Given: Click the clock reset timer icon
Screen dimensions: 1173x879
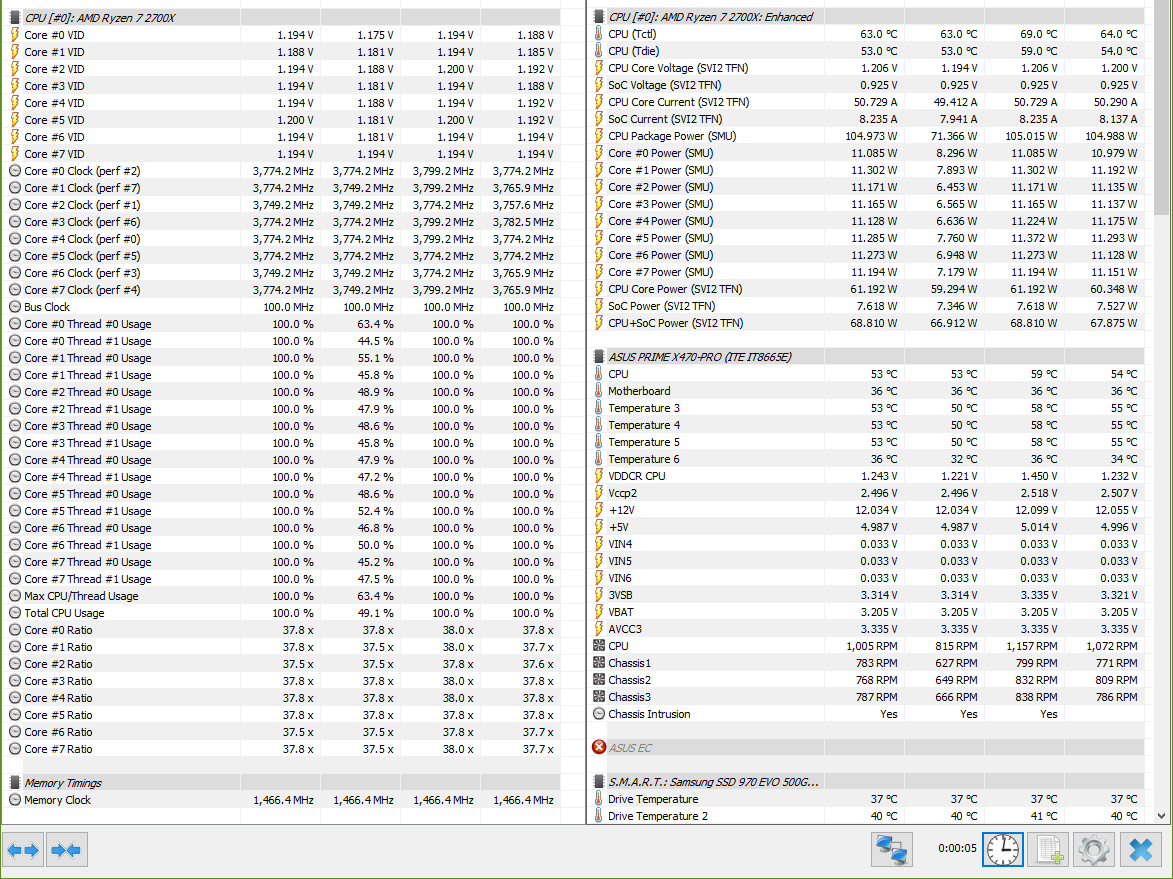Looking at the screenshot, I should tap(1002, 850).
